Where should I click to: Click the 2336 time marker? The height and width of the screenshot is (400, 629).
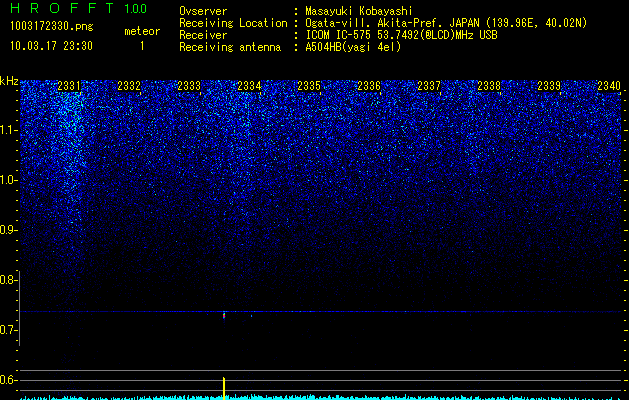pos(369,86)
